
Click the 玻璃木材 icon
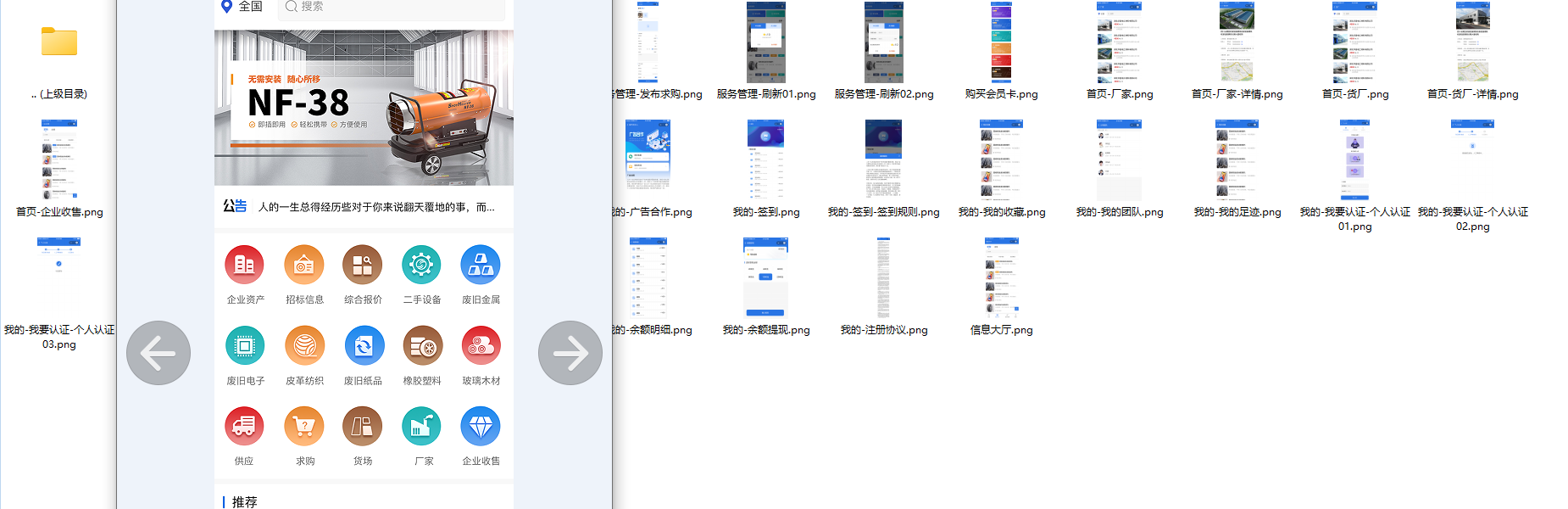(x=481, y=346)
